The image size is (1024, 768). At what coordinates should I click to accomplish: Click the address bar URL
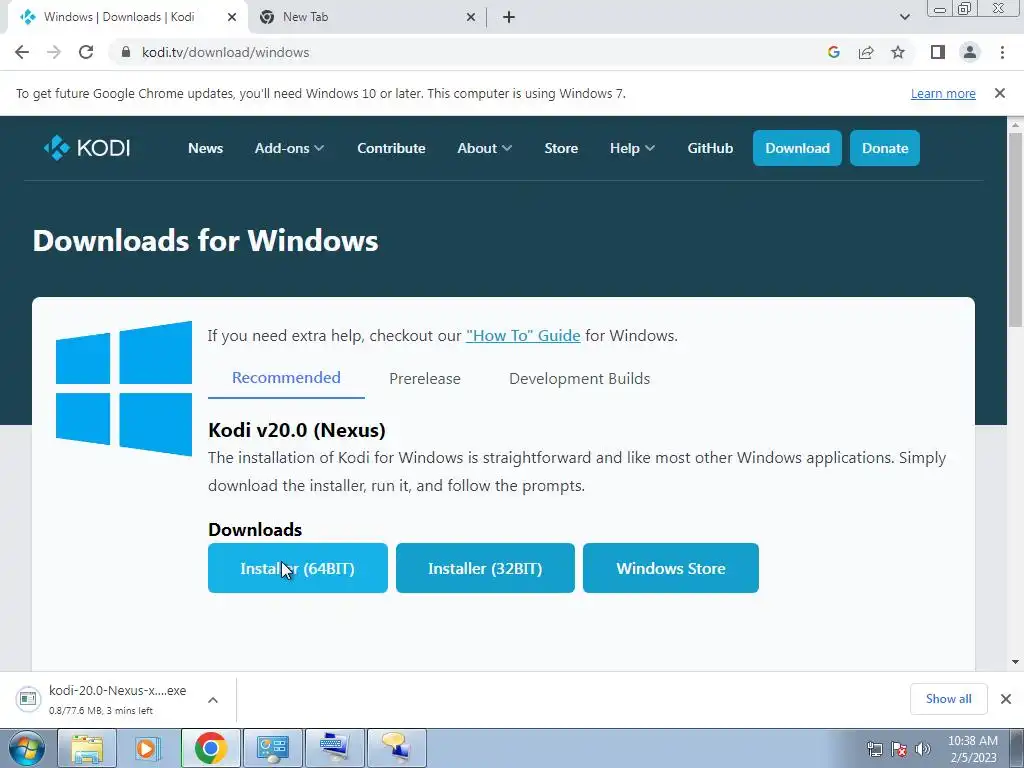coord(225,52)
